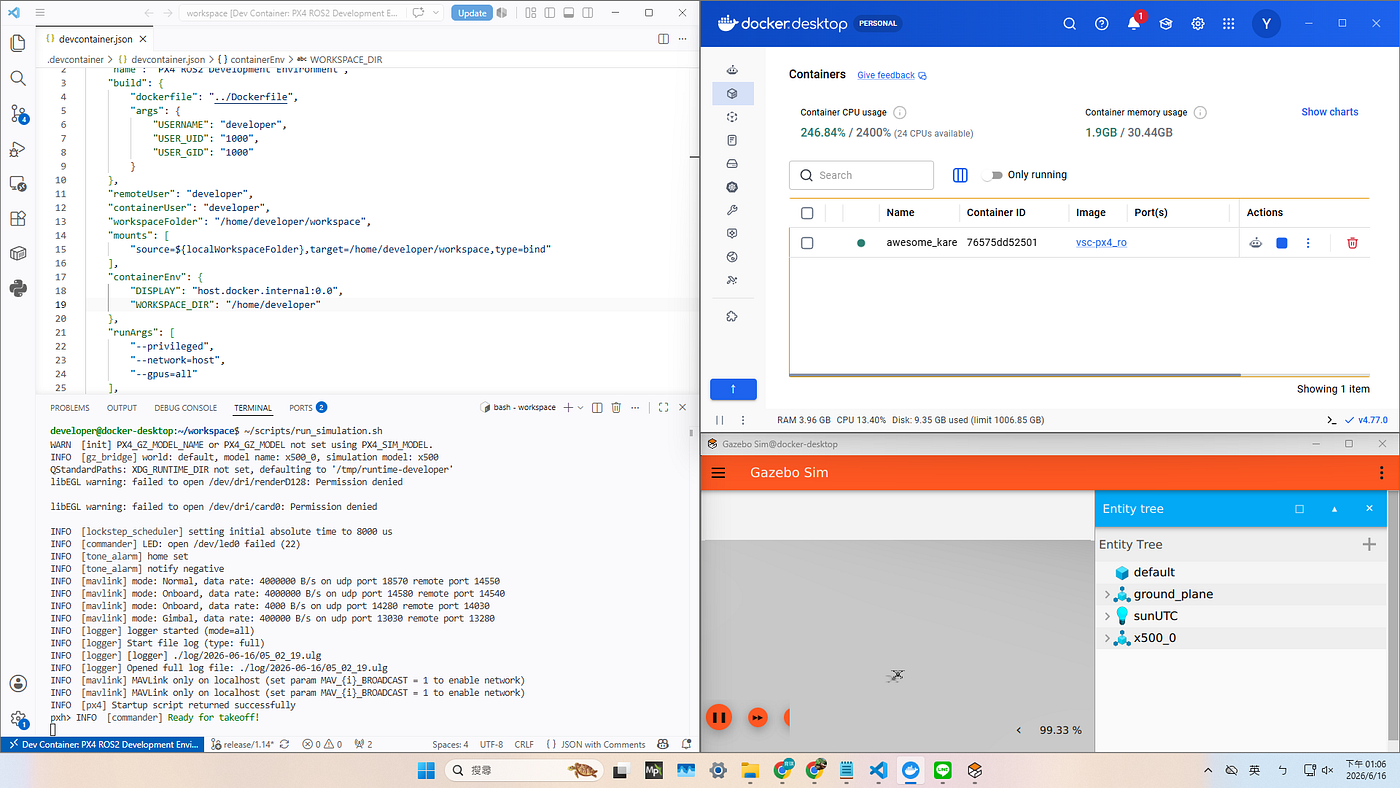This screenshot has height=788, width=1400.
Task: Stop the awesome_kare container
Action: point(1282,242)
